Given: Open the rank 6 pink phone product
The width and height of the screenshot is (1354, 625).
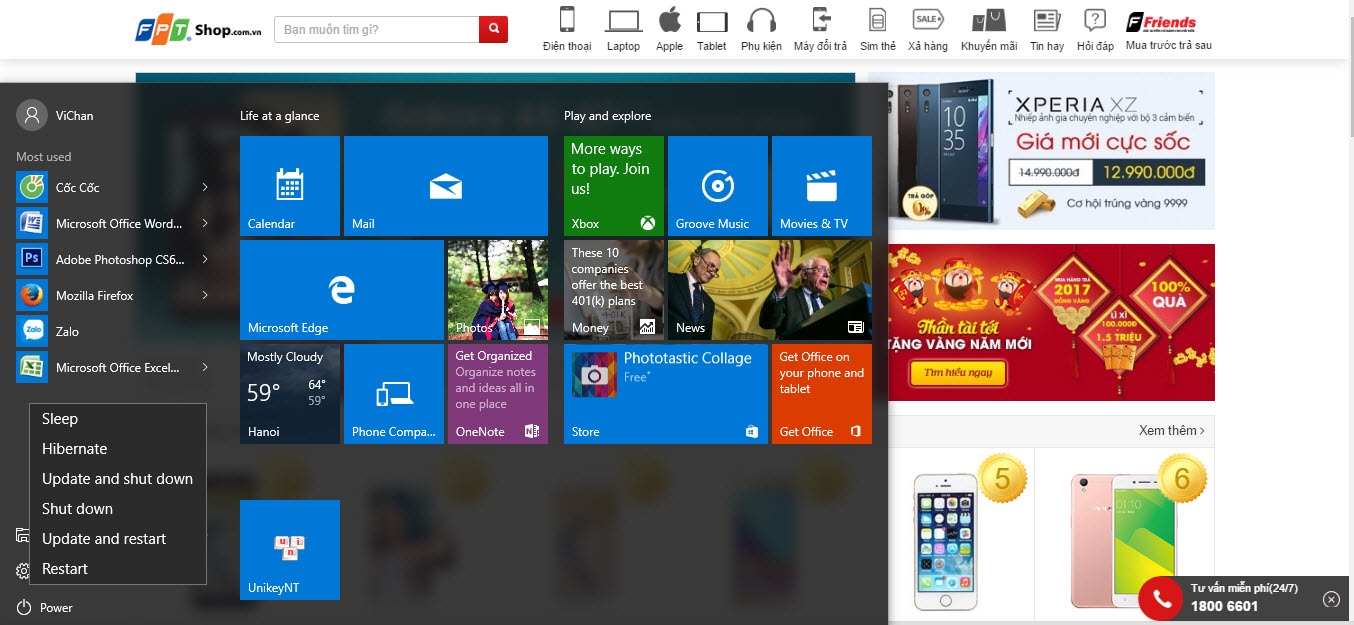Looking at the screenshot, I should coord(1124,535).
